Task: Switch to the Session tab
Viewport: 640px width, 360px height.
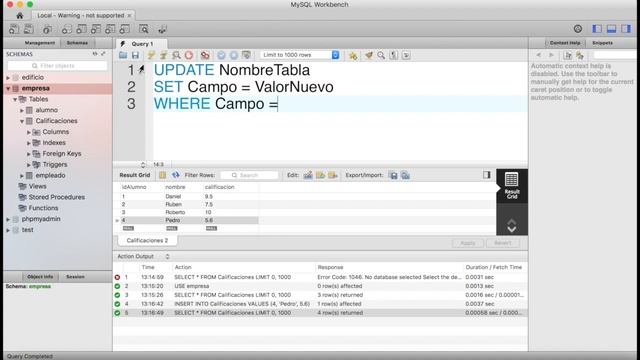Action: (x=75, y=277)
